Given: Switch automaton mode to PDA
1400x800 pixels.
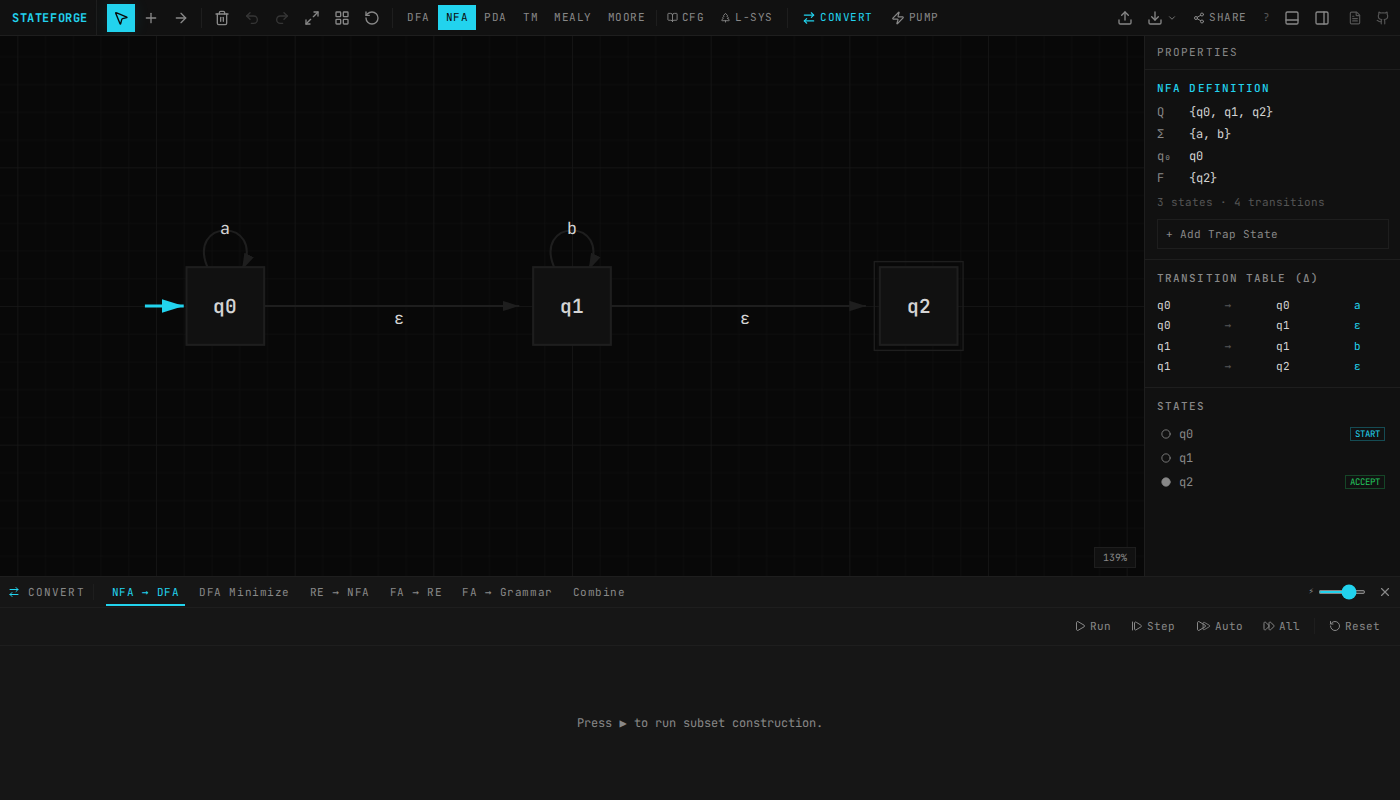Looking at the screenshot, I should (x=495, y=18).
